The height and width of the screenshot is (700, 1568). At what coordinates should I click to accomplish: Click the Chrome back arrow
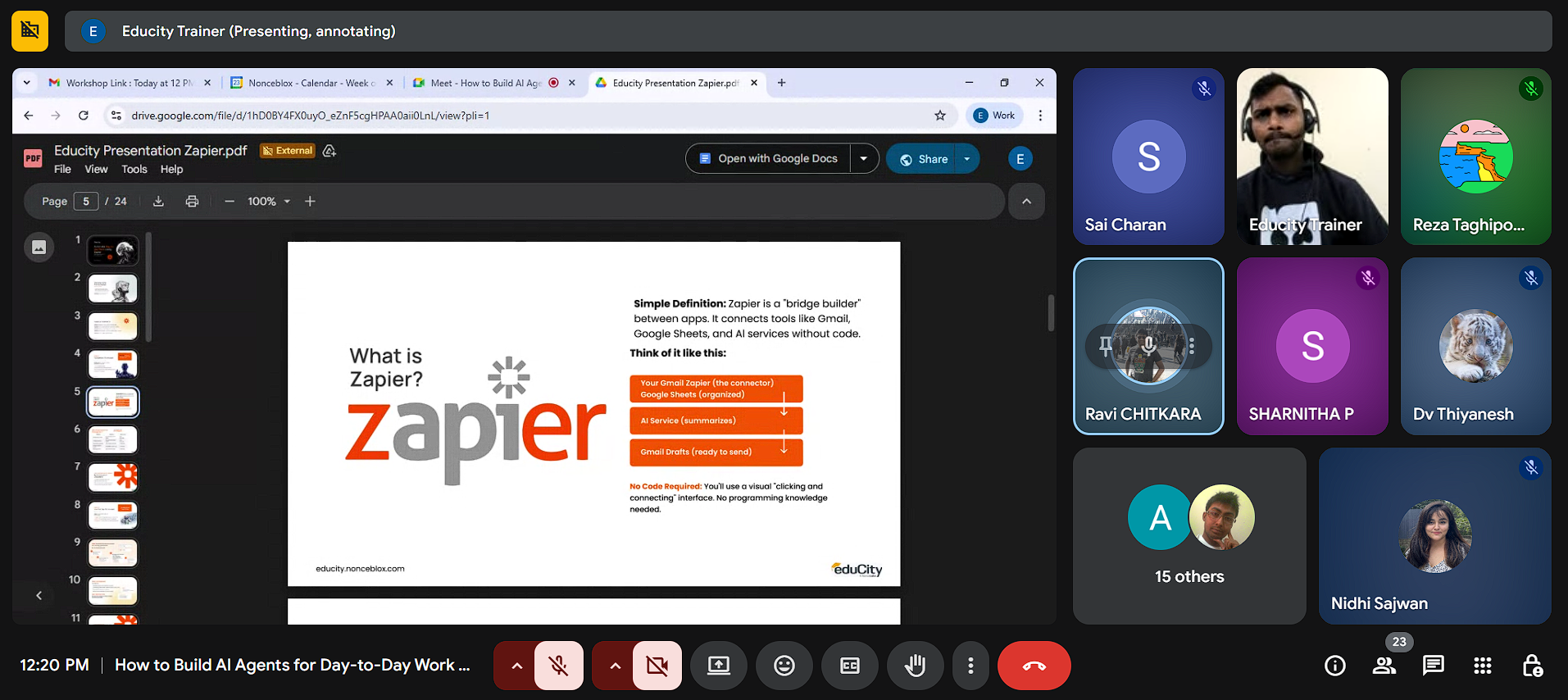(x=29, y=116)
